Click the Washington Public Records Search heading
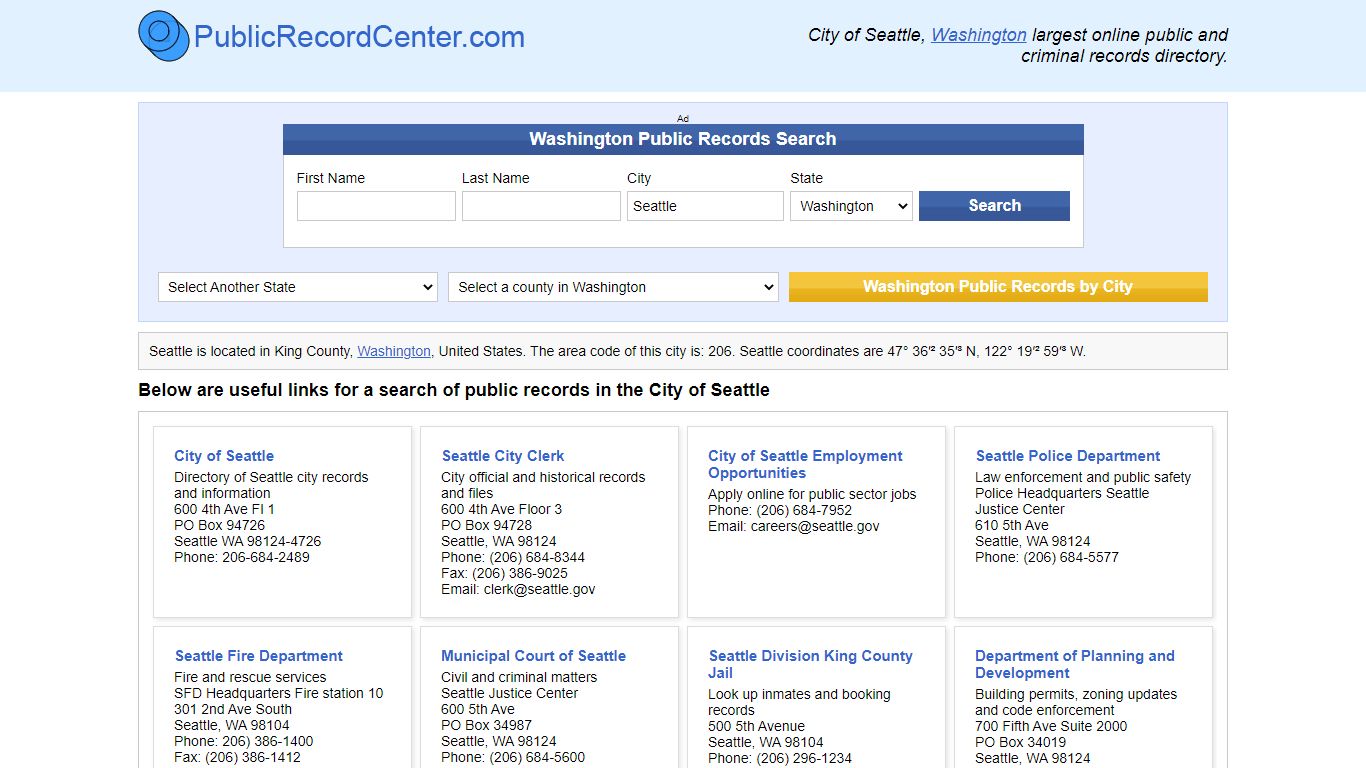 pos(683,139)
